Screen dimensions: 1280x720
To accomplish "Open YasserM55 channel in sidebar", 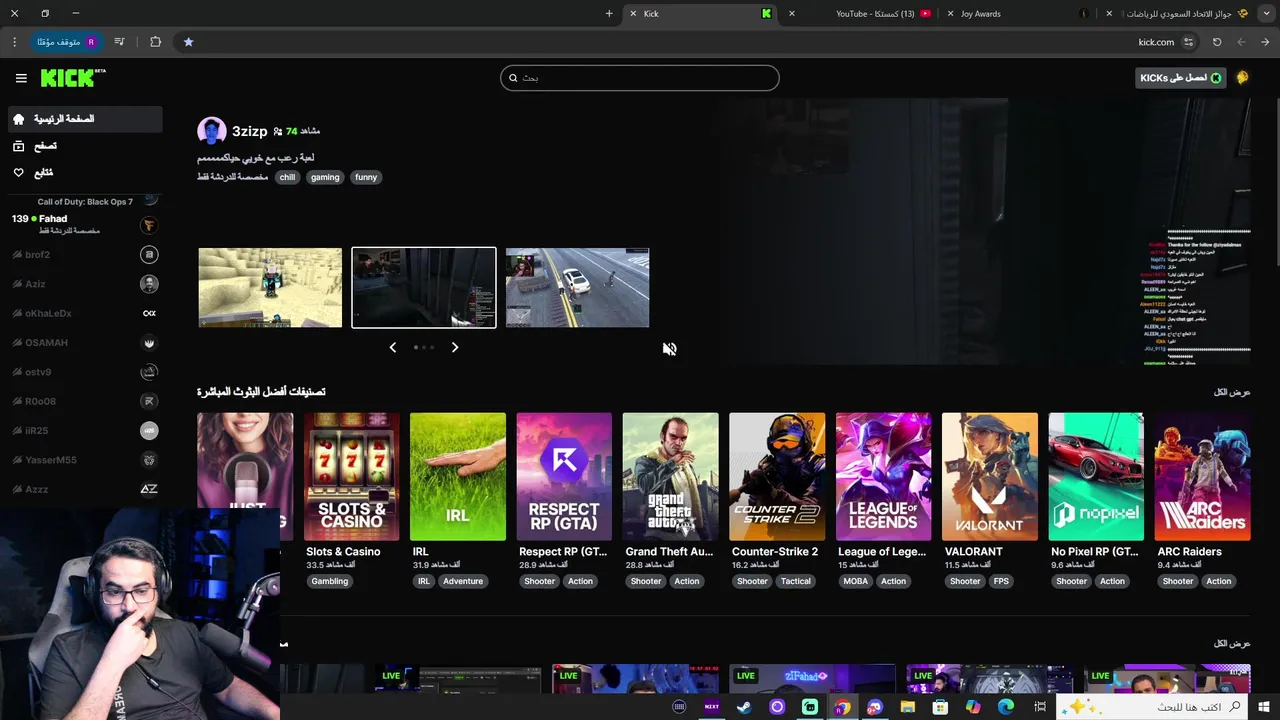I will click(84, 460).
